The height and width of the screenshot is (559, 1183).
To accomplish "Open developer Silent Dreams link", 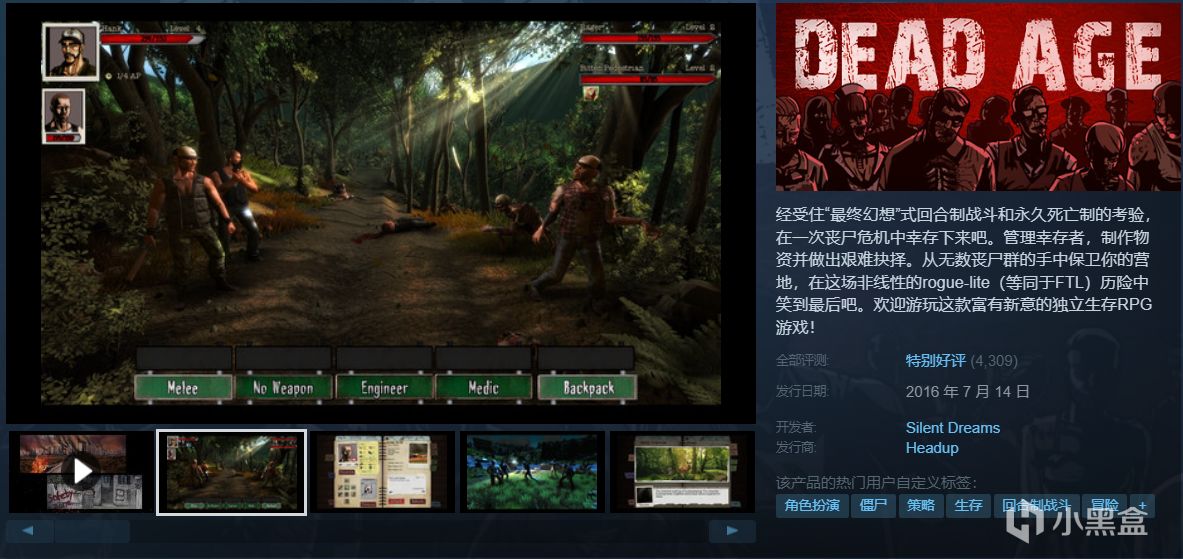I will click(953, 428).
